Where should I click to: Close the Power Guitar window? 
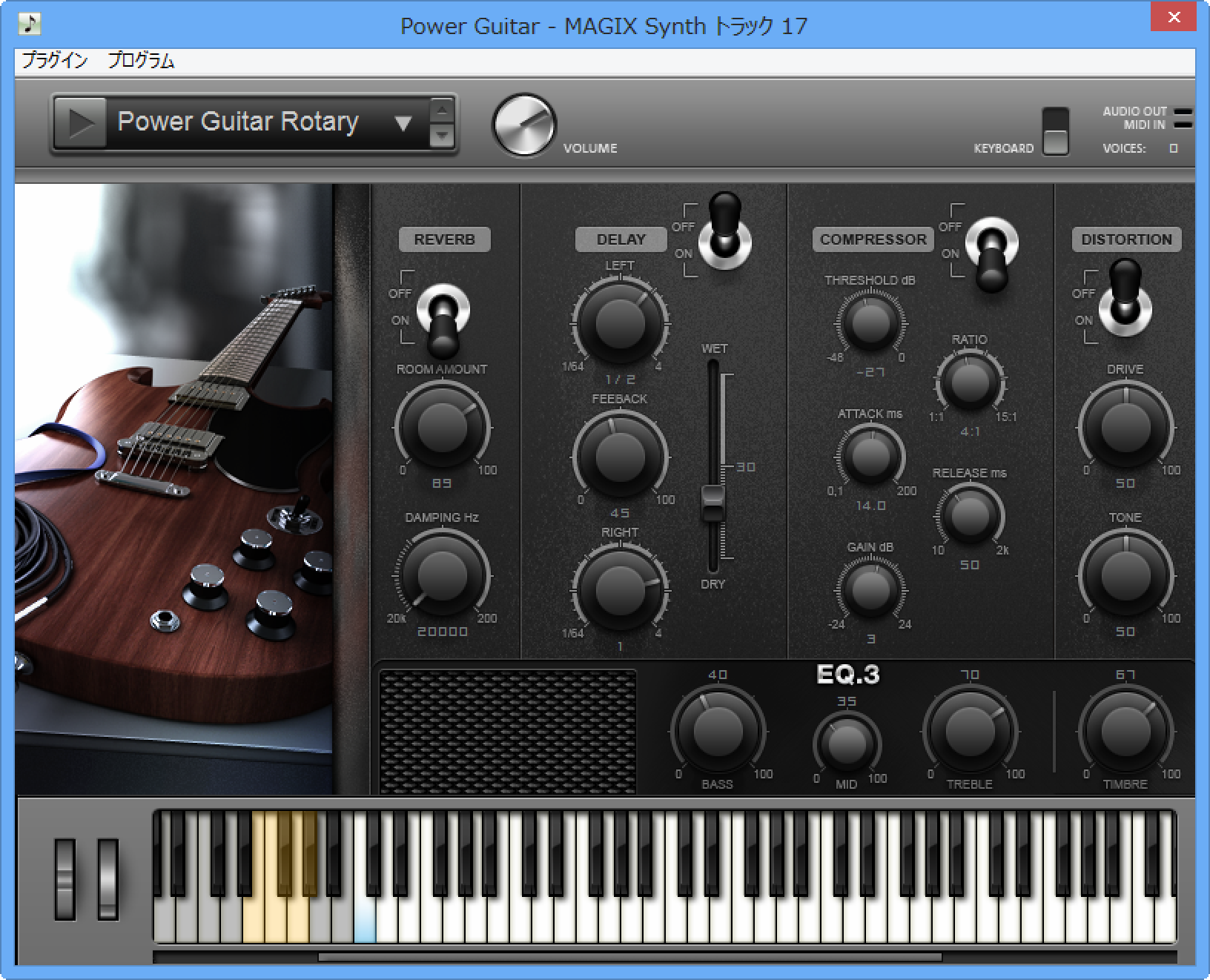[x=1174, y=18]
